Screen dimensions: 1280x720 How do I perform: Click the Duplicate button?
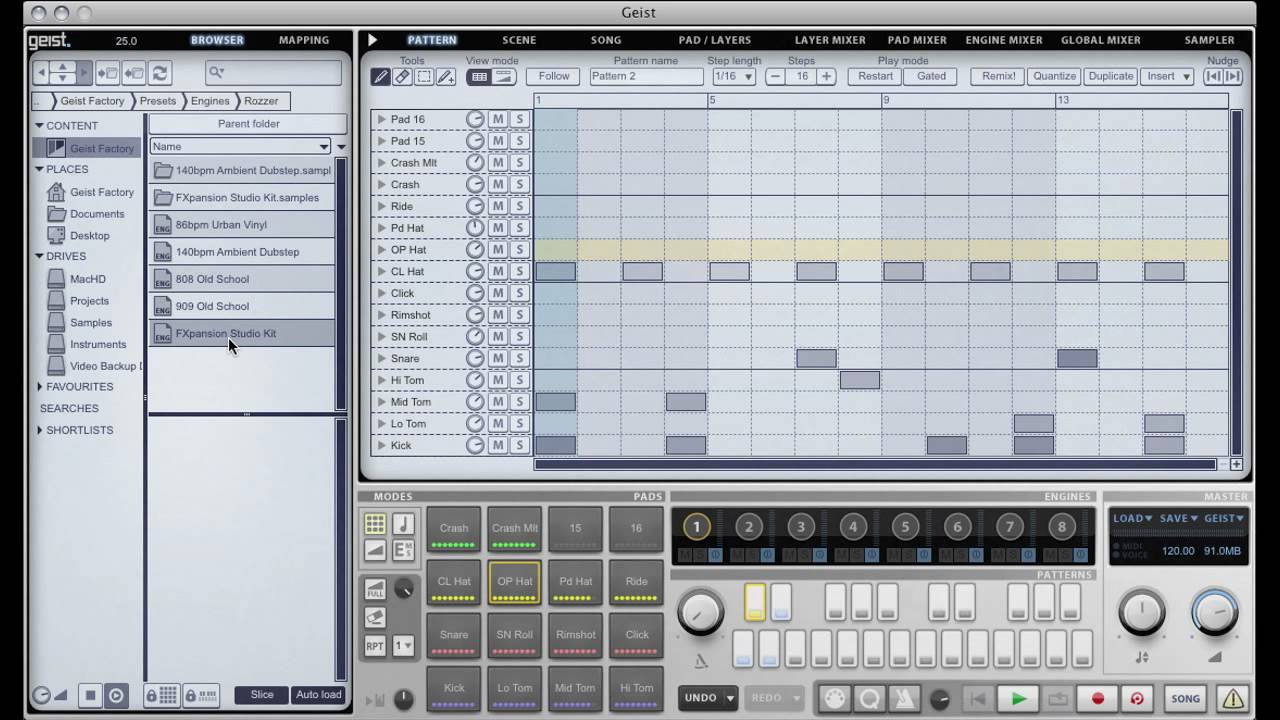tap(1110, 76)
